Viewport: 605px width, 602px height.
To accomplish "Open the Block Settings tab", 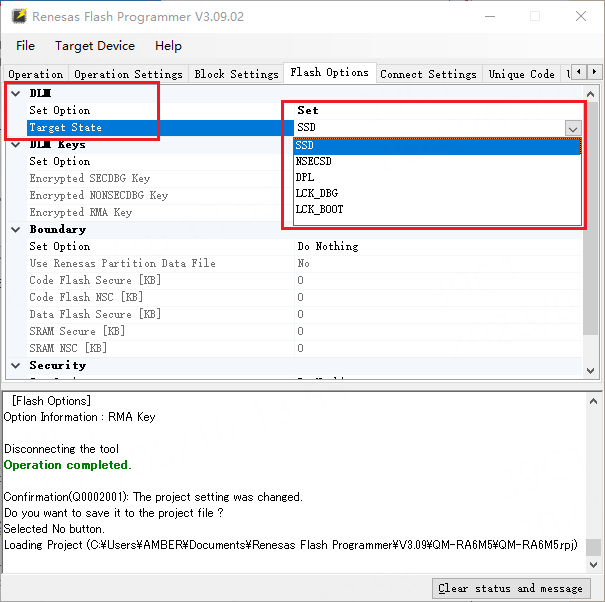I will point(236,74).
